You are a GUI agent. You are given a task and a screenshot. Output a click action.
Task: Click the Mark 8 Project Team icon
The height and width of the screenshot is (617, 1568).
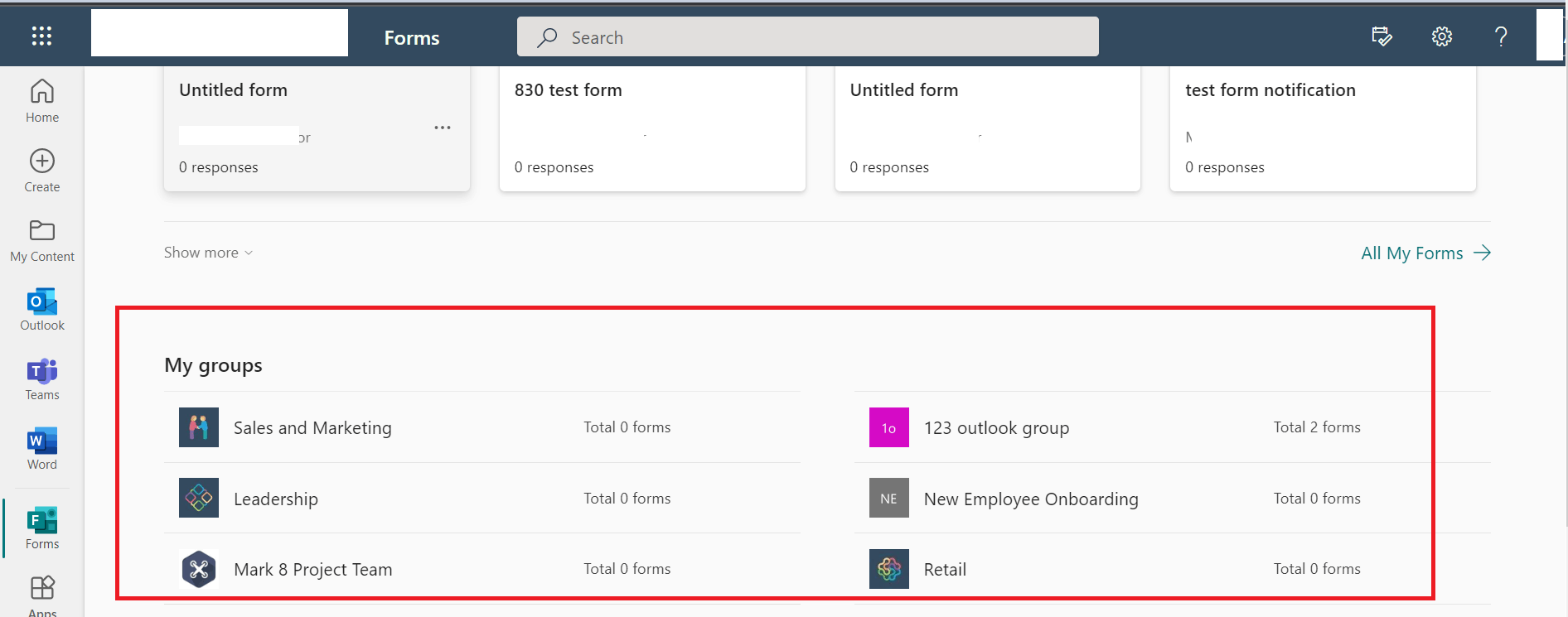[199, 569]
